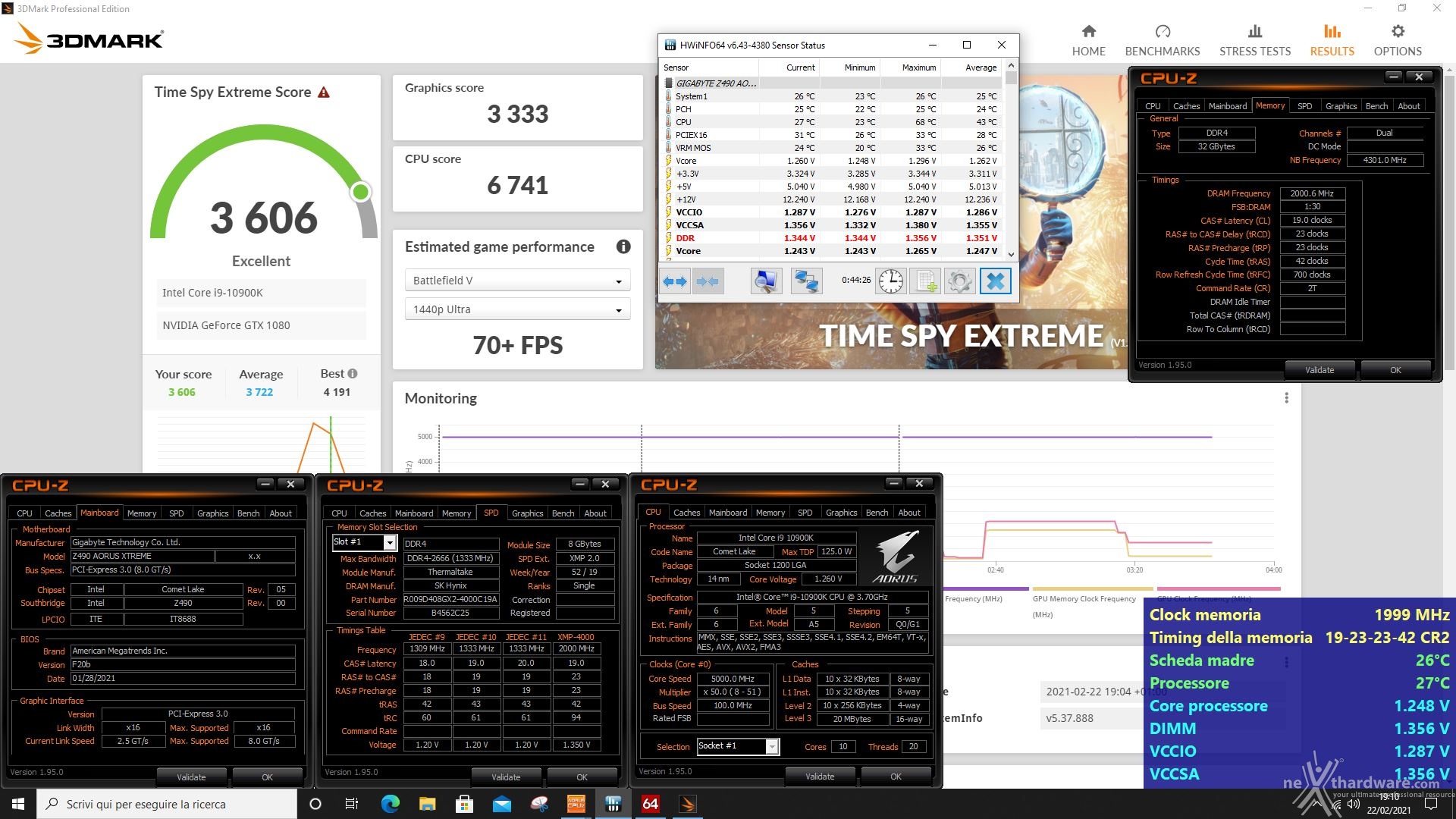The height and width of the screenshot is (819, 1456).
Task: Open Windows Start menu
Action: (18, 804)
